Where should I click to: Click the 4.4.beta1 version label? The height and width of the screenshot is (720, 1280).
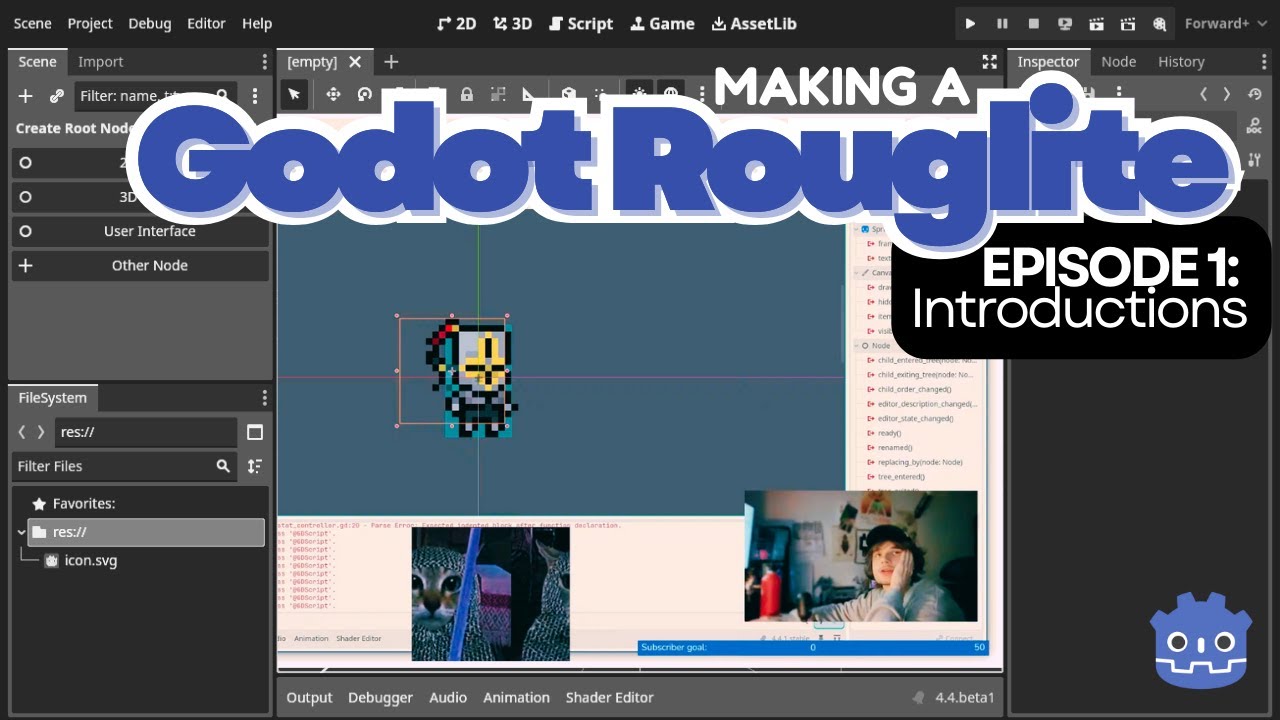(x=965, y=697)
